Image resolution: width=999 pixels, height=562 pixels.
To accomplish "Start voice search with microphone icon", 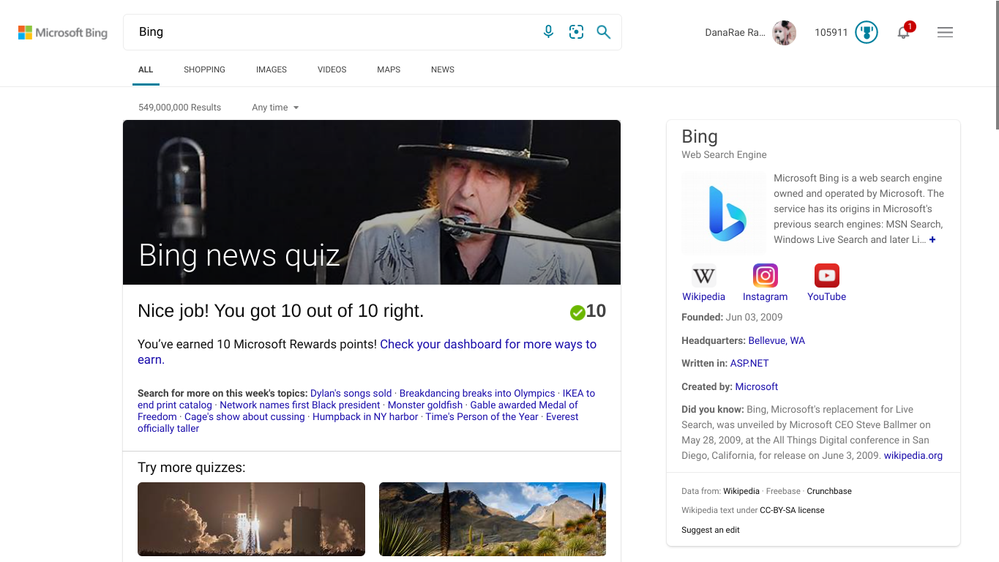I will [x=549, y=32].
